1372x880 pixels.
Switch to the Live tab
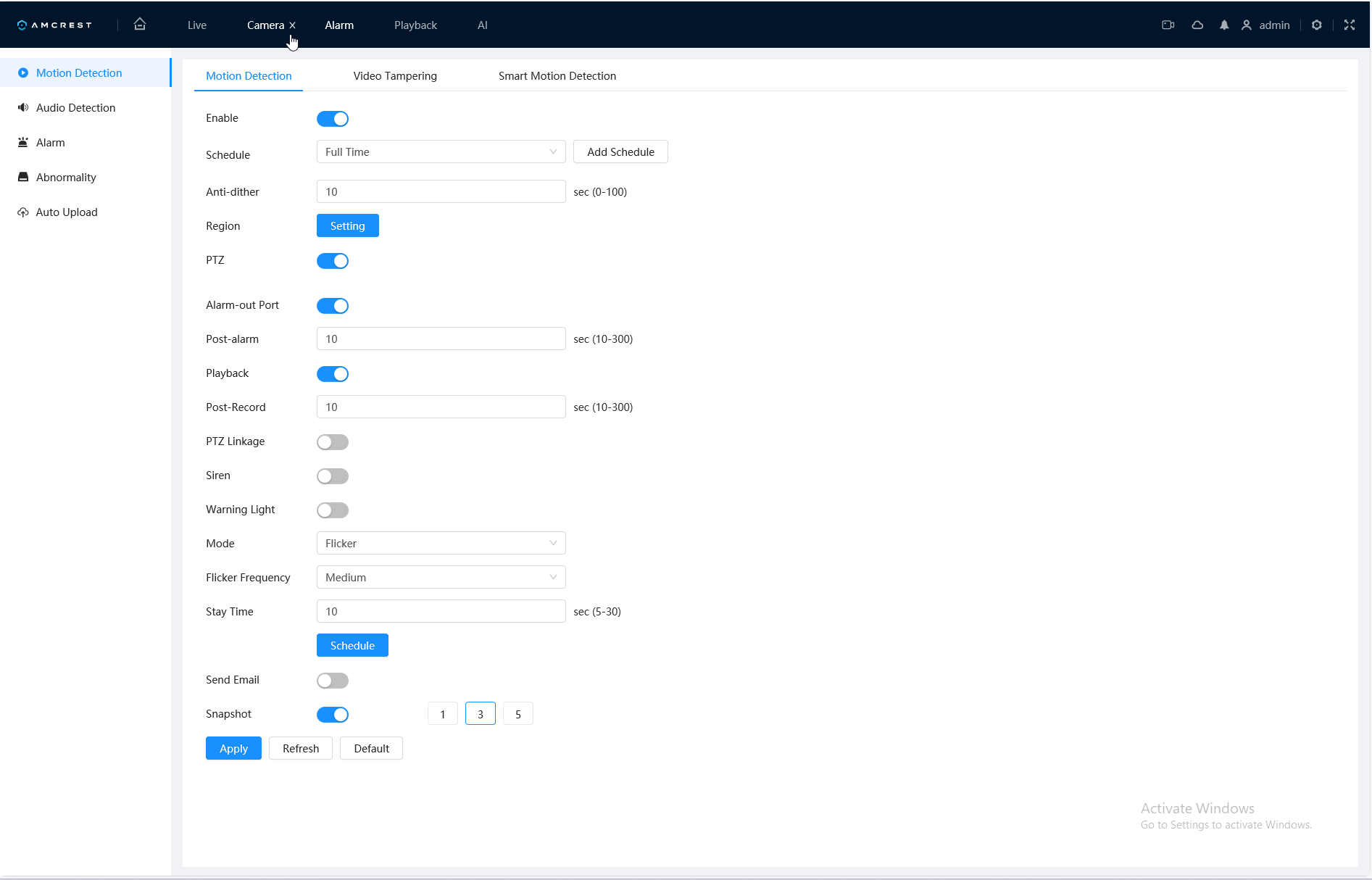pyautogui.click(x=197, y=25)
